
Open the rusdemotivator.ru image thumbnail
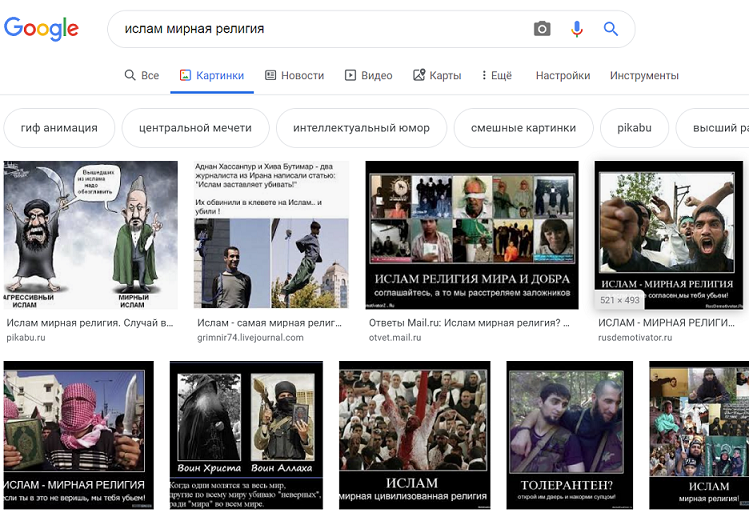point(669,235)
